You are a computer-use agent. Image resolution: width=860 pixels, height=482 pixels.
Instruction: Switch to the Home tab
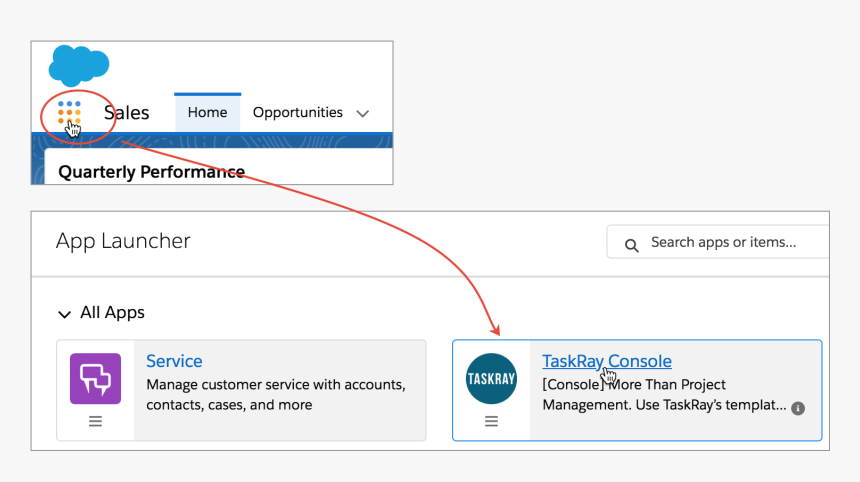(207, 112)
